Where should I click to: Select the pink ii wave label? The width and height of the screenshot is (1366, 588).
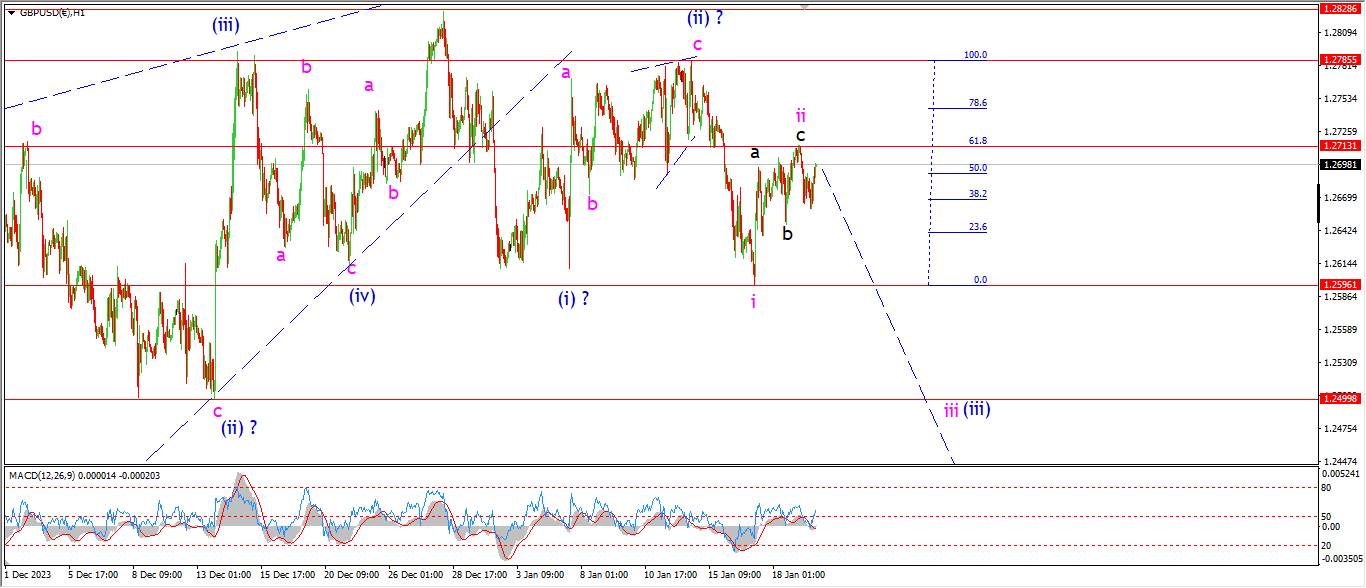tap(801, 114)
